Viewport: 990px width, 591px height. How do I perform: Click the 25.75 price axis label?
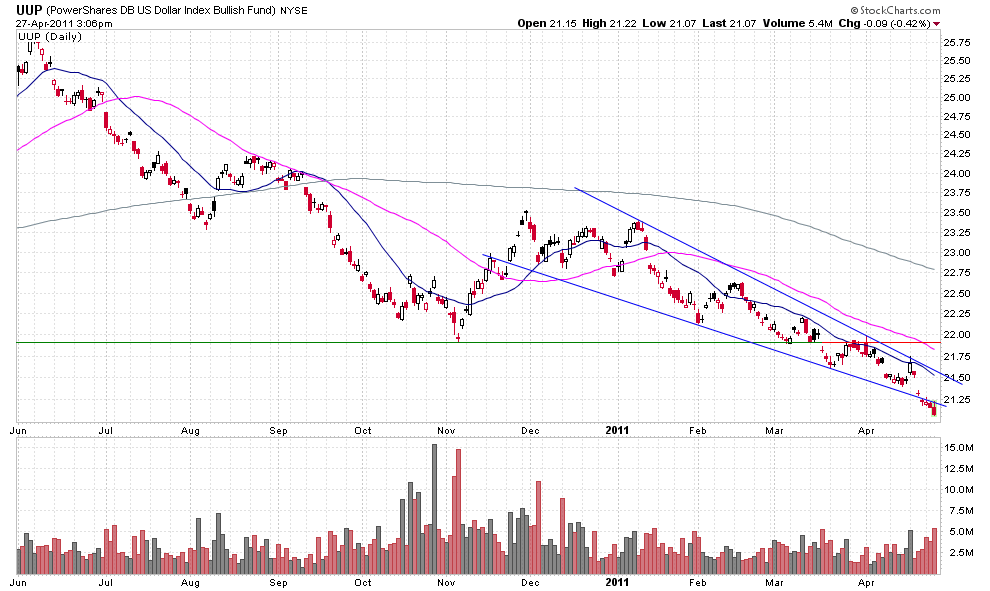coord(960,42)
